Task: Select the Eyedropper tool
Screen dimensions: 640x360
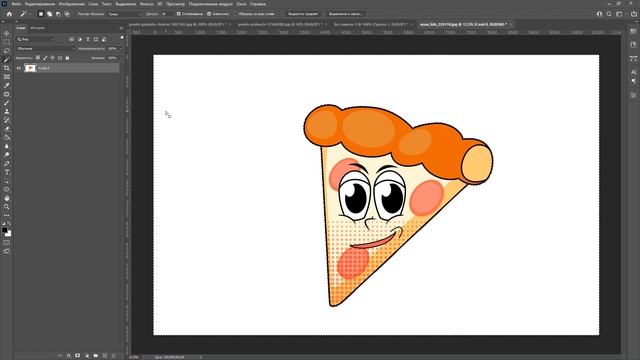Action: (7, 85)
